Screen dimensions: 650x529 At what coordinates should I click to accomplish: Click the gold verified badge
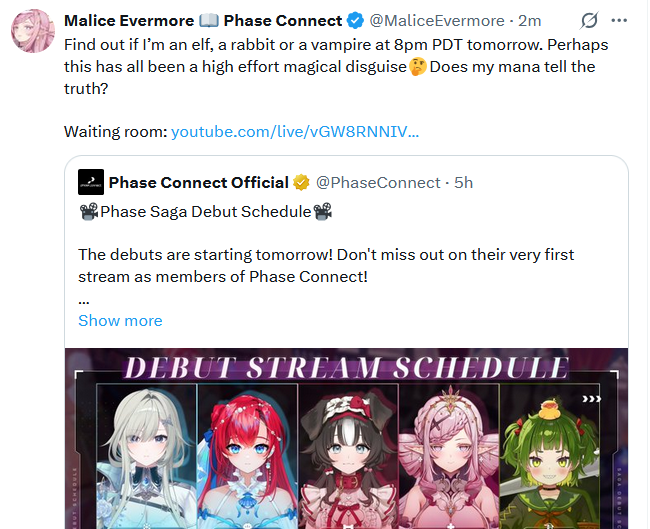[301, 182]
